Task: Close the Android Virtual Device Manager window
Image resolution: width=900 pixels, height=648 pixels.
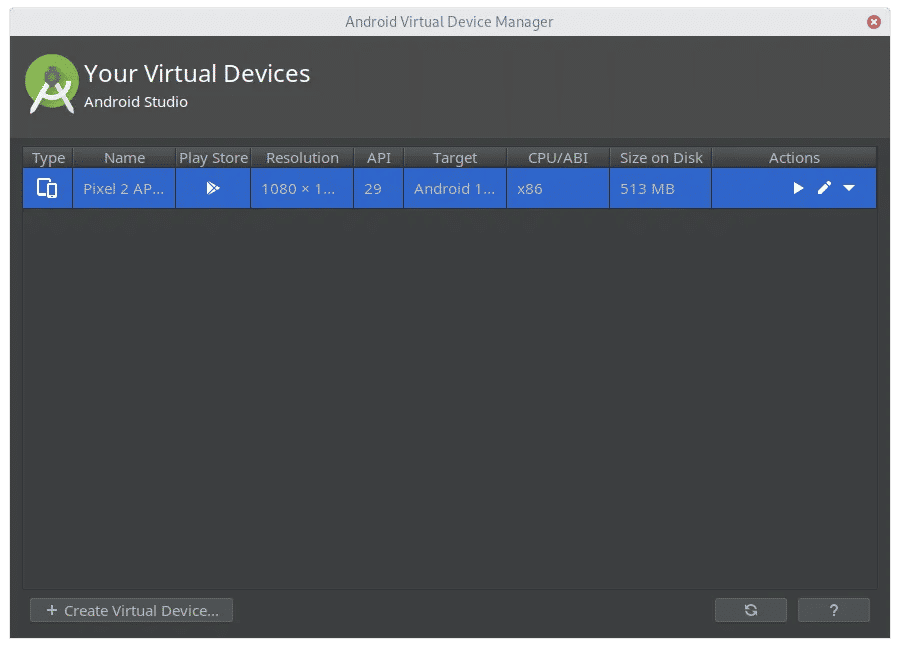Action: (874, 22)
